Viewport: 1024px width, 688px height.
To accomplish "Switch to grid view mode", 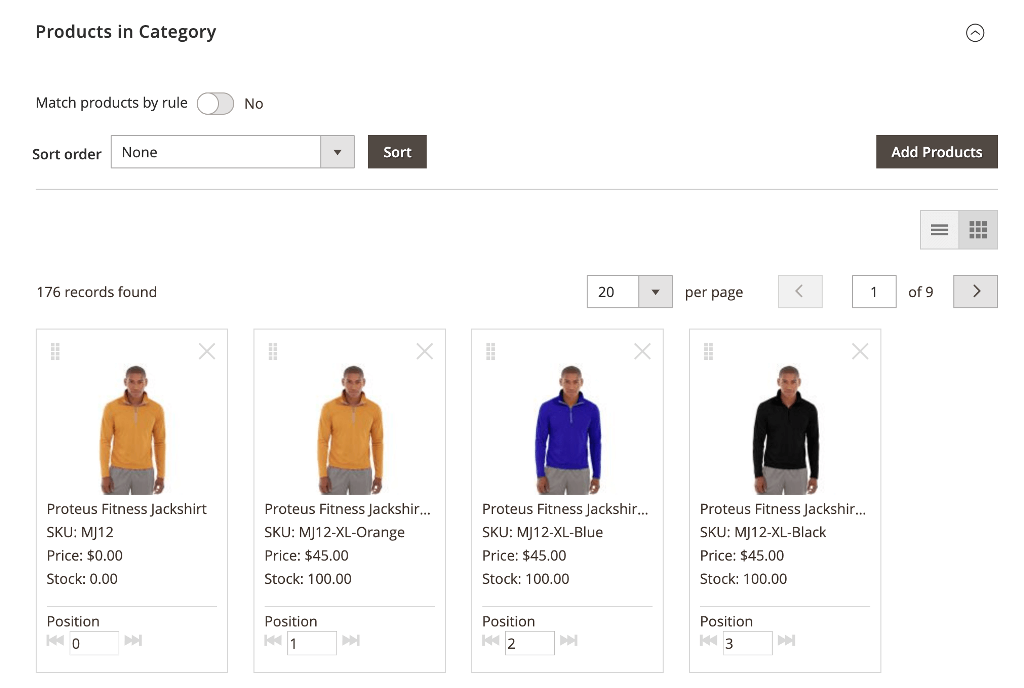I will coord(977,229).
